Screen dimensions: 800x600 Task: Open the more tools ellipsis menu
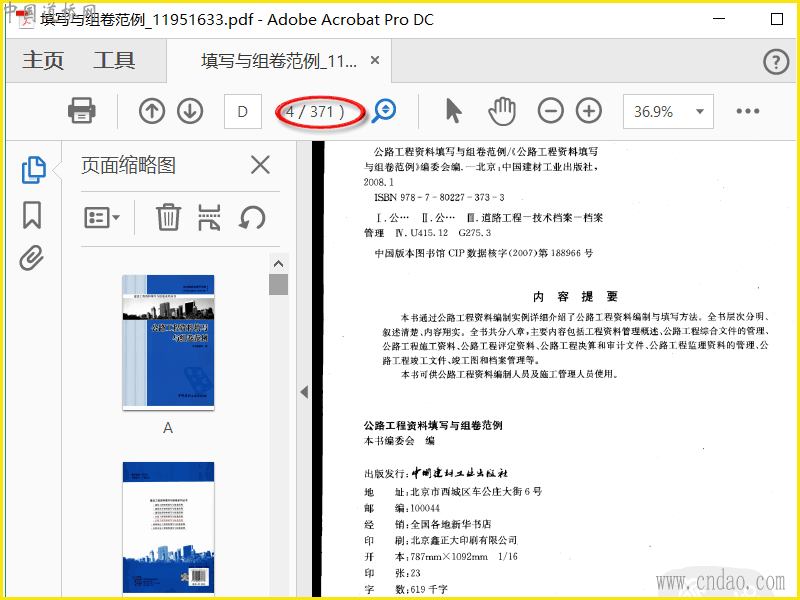point(747,111)
